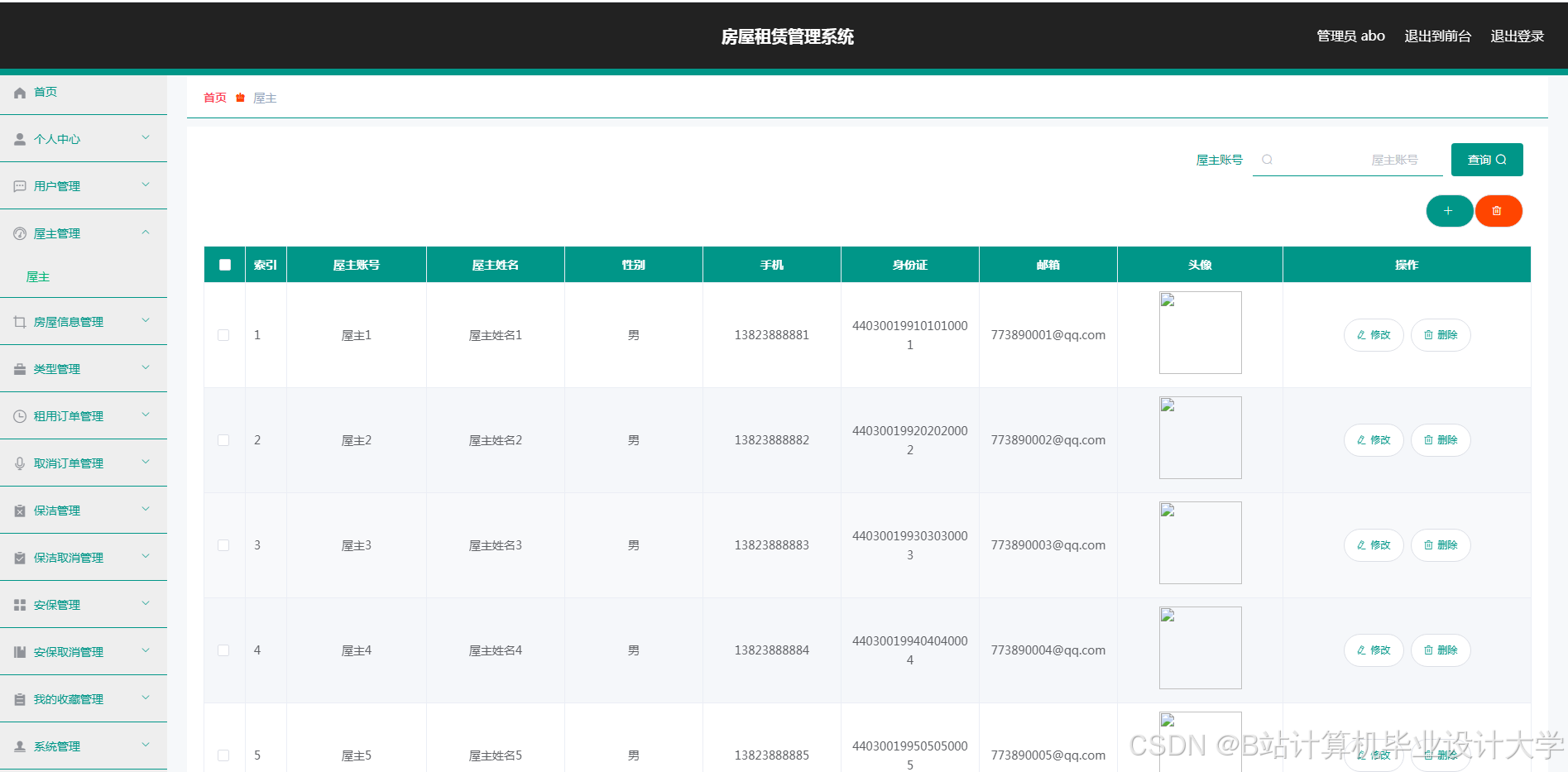
Task: Click 修改 for row 屋主4
Action: [1374, 650]
